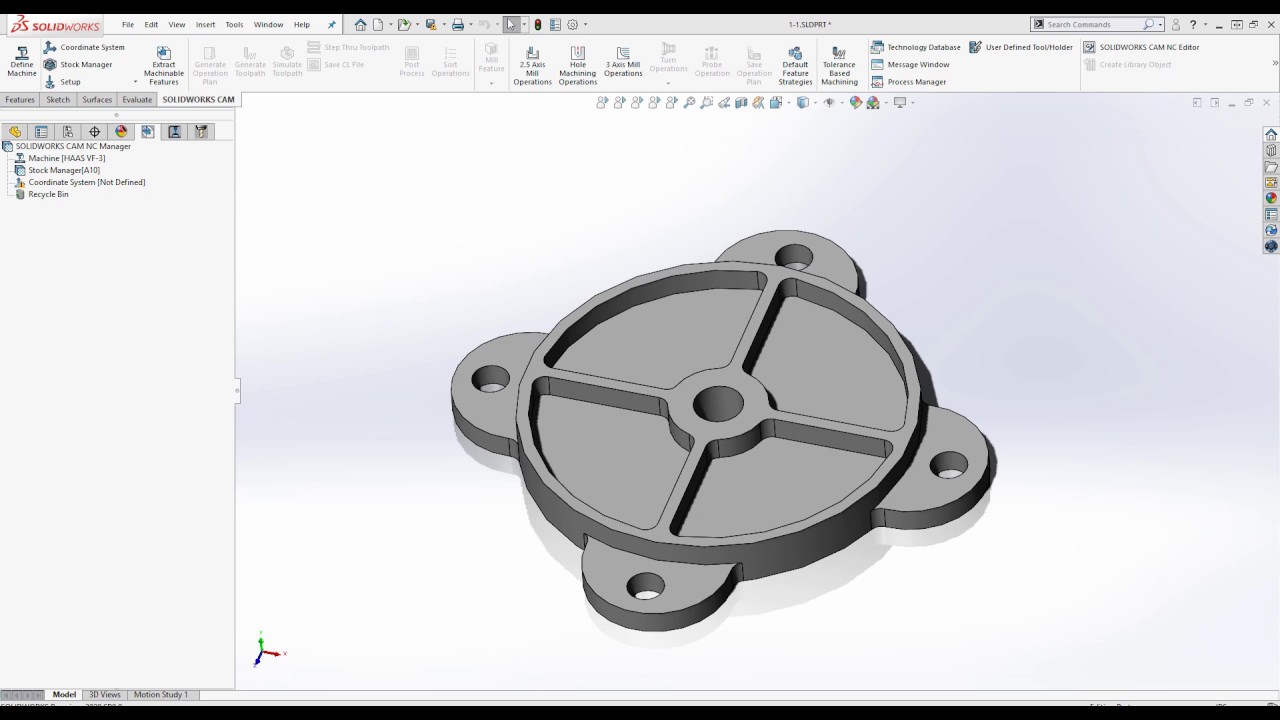Open the Process Manager
This screenshot has width=1280, height=720.
(908, 82)
